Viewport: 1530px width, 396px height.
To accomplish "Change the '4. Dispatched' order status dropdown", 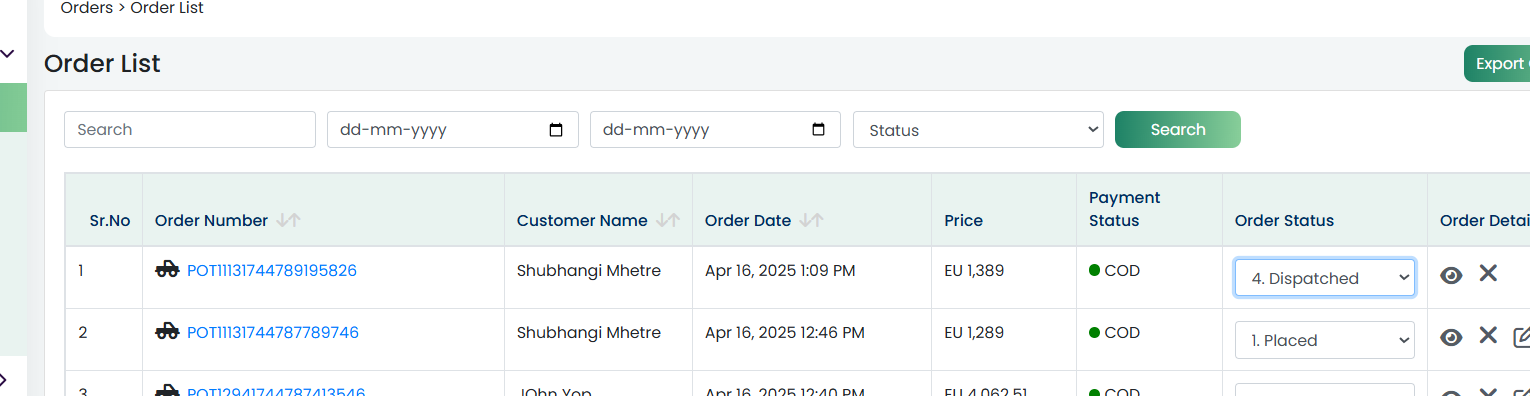I will point(1325,278).
